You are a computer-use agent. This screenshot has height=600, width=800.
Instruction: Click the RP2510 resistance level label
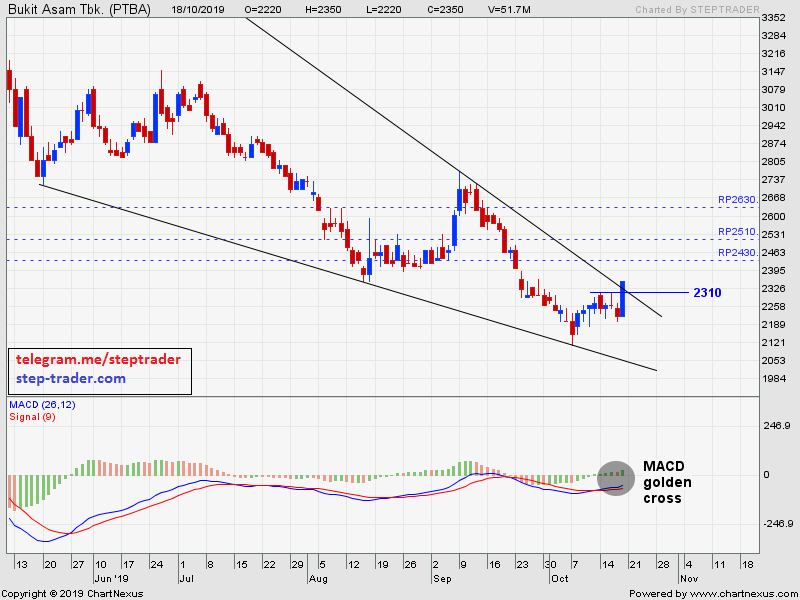pos(737,231)
